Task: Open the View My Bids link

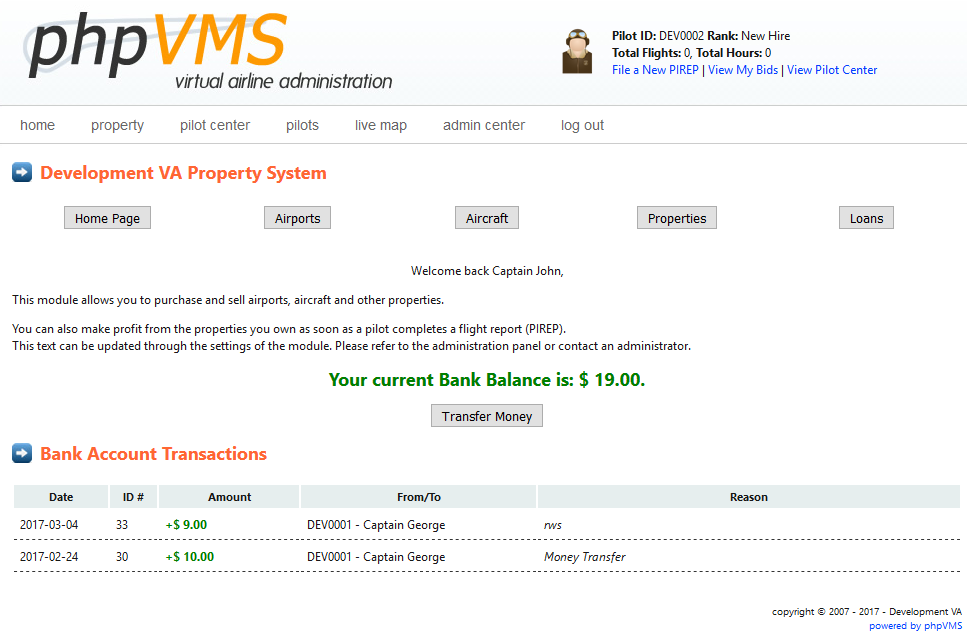Action: [x=743, y=70]
